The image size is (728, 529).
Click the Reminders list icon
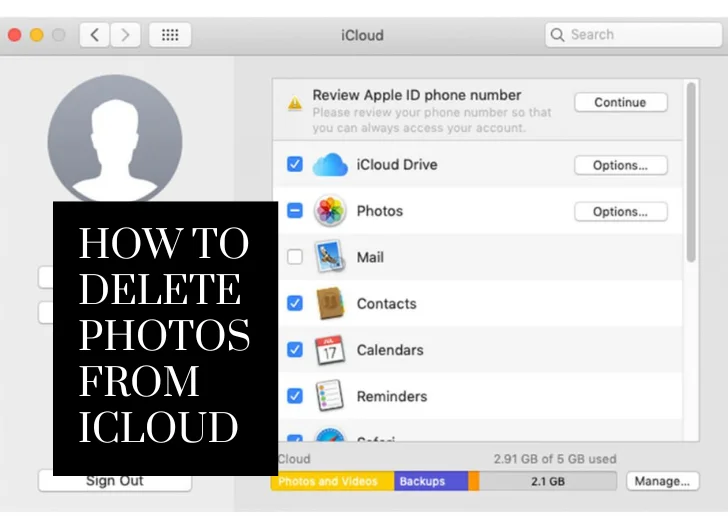click(330, 396)
